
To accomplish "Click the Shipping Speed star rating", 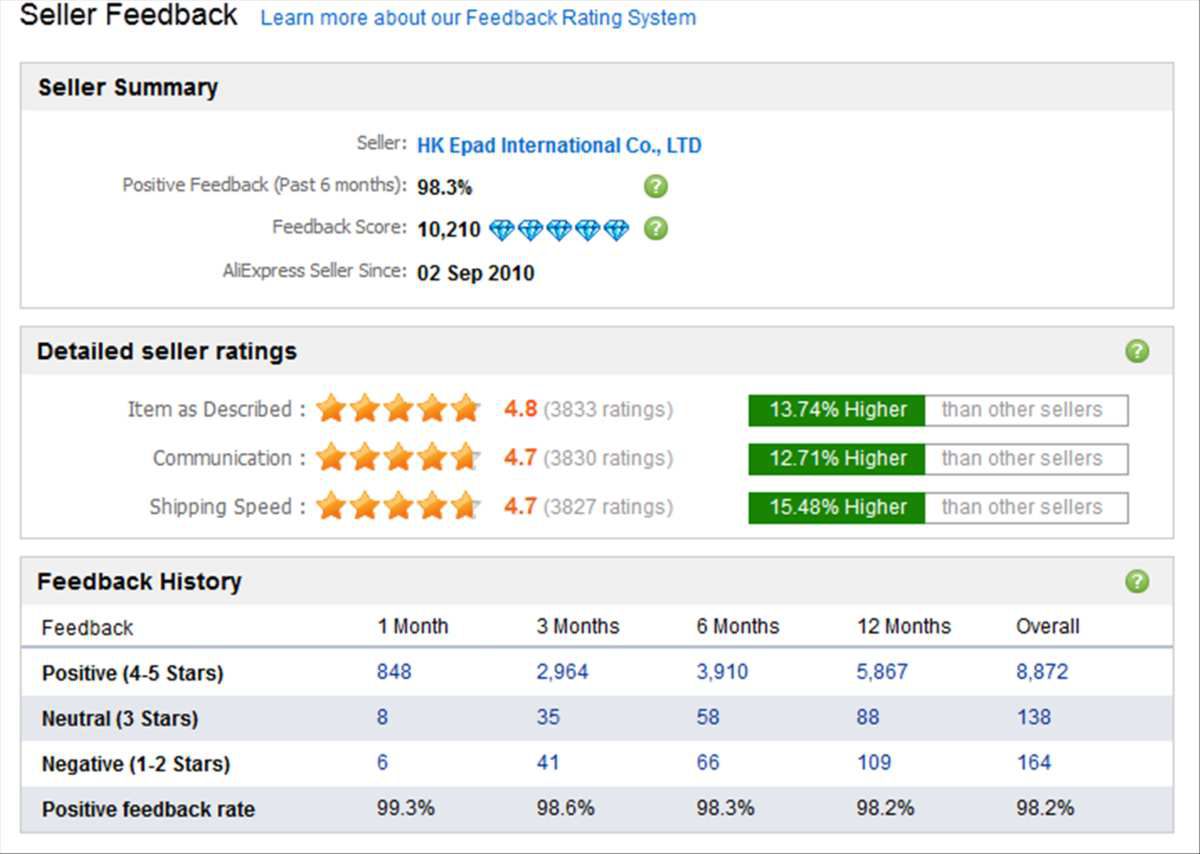I will click(x=399, y=507).
